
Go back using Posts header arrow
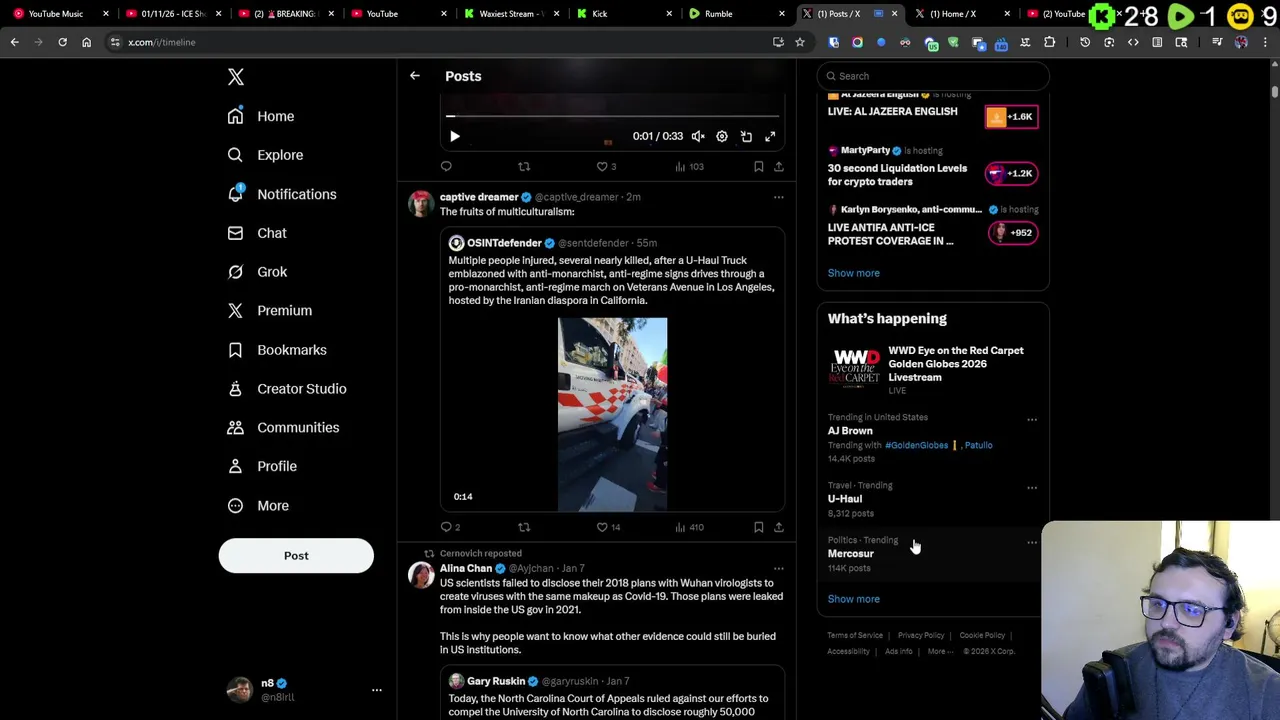click(415, 76)
